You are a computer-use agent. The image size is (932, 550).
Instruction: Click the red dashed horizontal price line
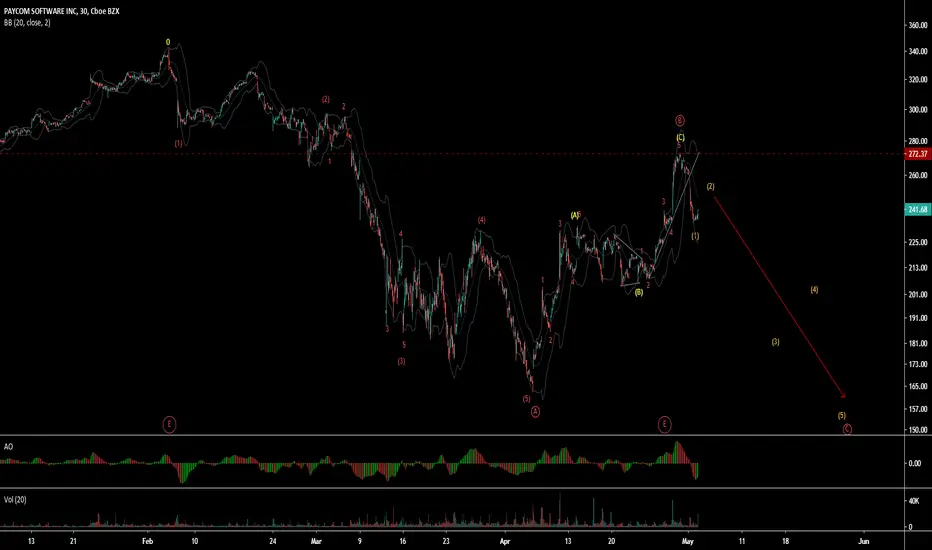tap(452, 154)
